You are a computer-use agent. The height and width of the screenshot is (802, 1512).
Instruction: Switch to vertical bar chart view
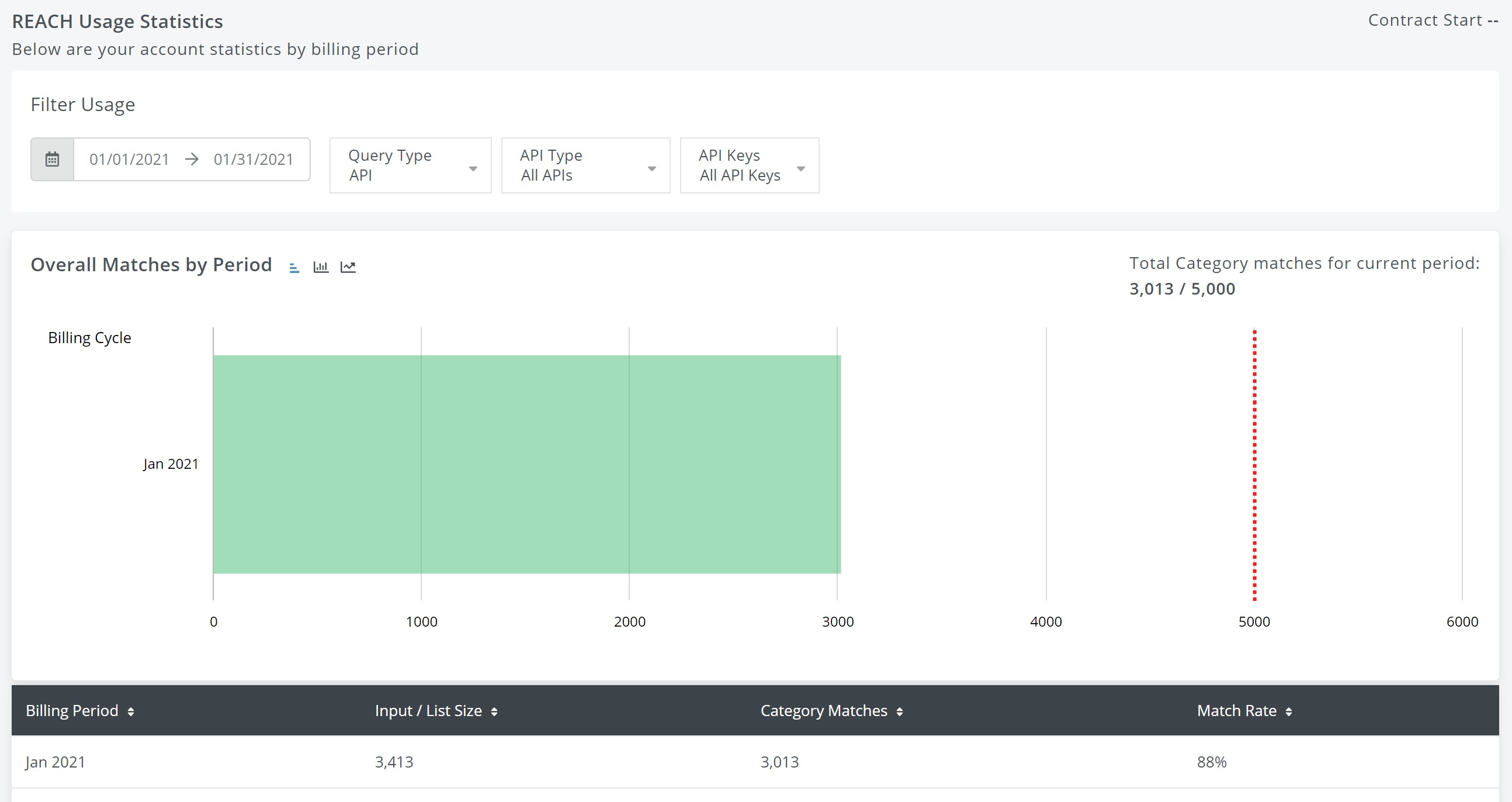(321, 267)
